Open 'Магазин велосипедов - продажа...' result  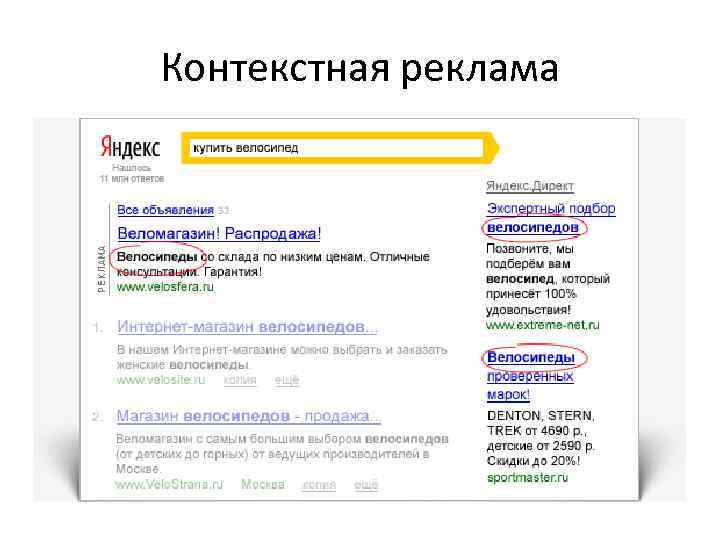coord(248,416)
